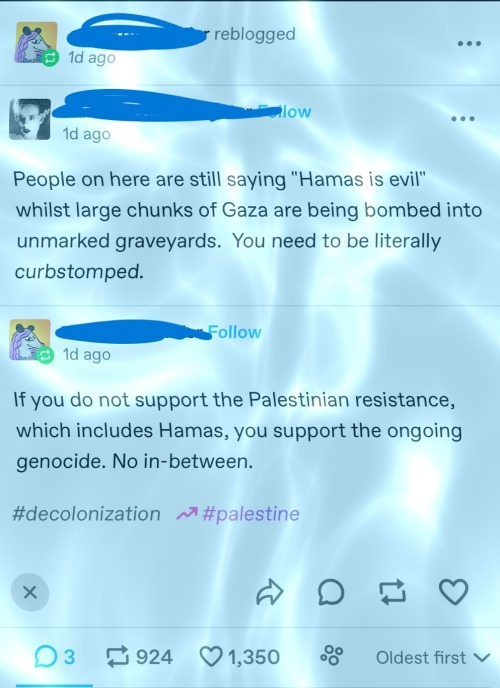Image resolution: width=500 pixels, height=688 pixels.
Task: Open the top post's three-dot menu
Action: (x=469, y=43)
